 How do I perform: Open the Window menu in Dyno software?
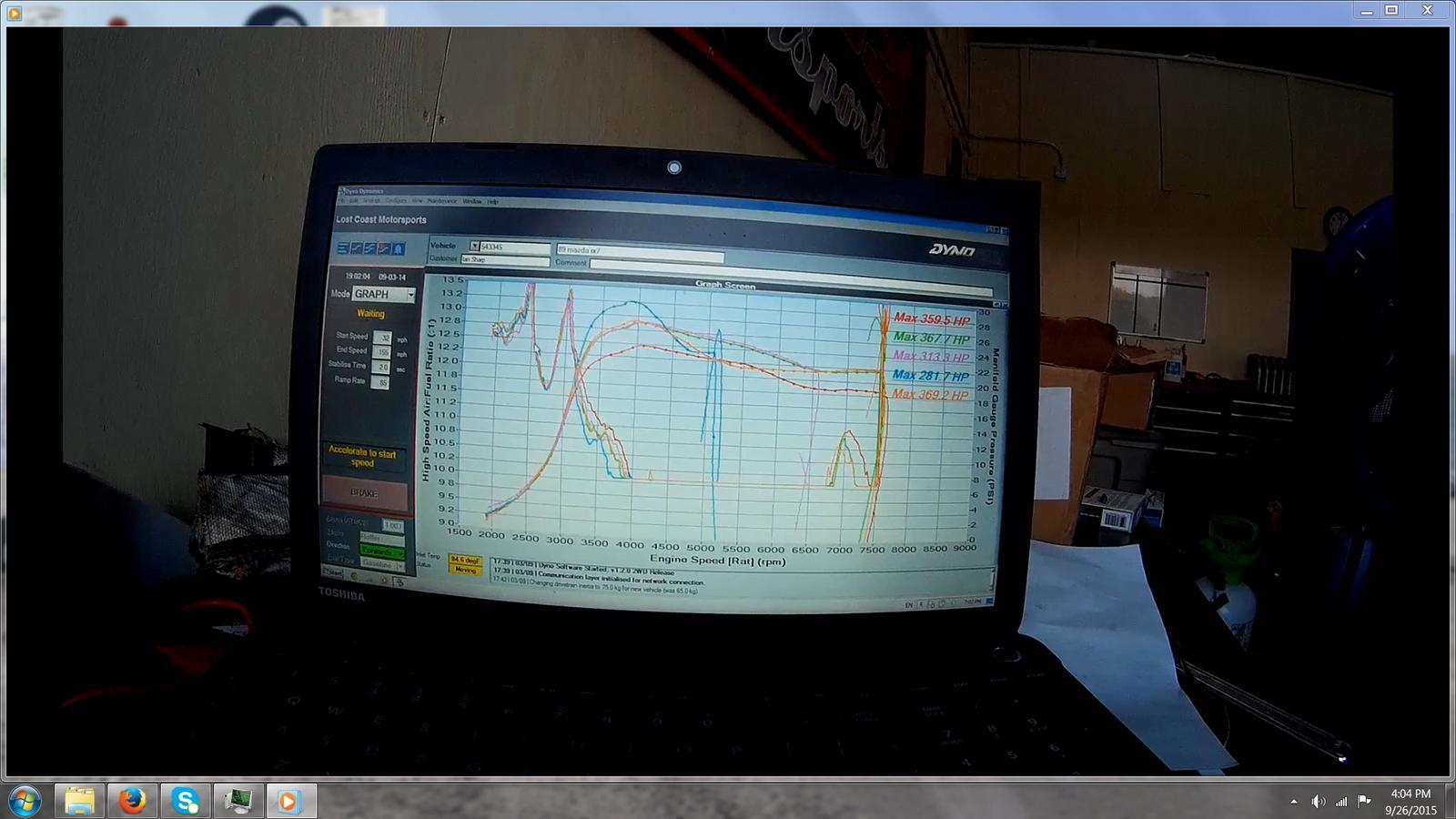471,201
